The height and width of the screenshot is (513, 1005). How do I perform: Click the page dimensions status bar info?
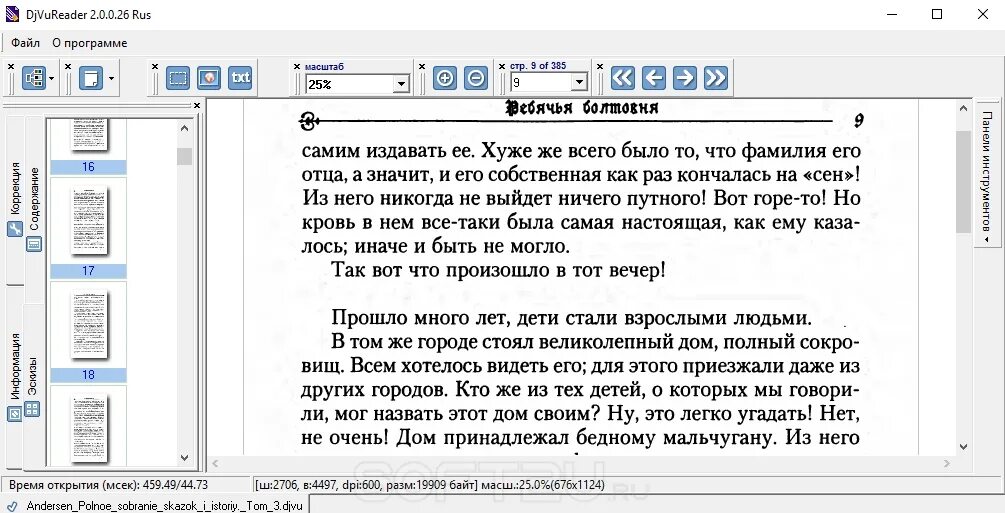pos(429,485)
